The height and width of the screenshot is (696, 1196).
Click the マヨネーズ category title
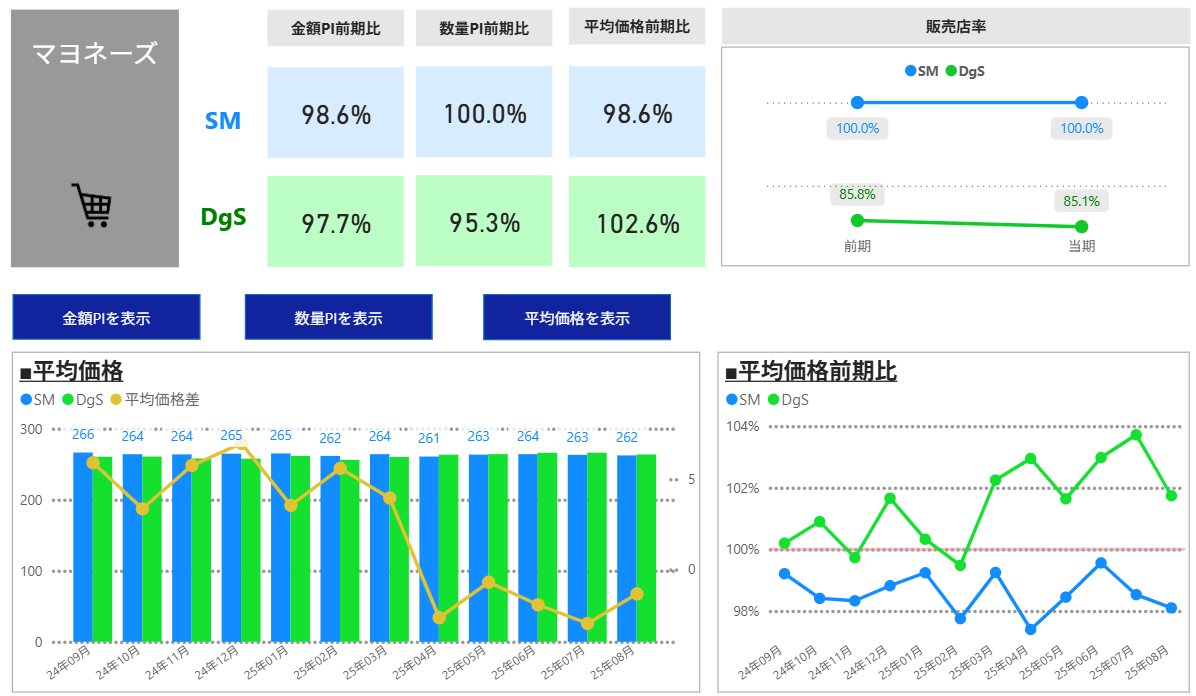click(95, 54)
